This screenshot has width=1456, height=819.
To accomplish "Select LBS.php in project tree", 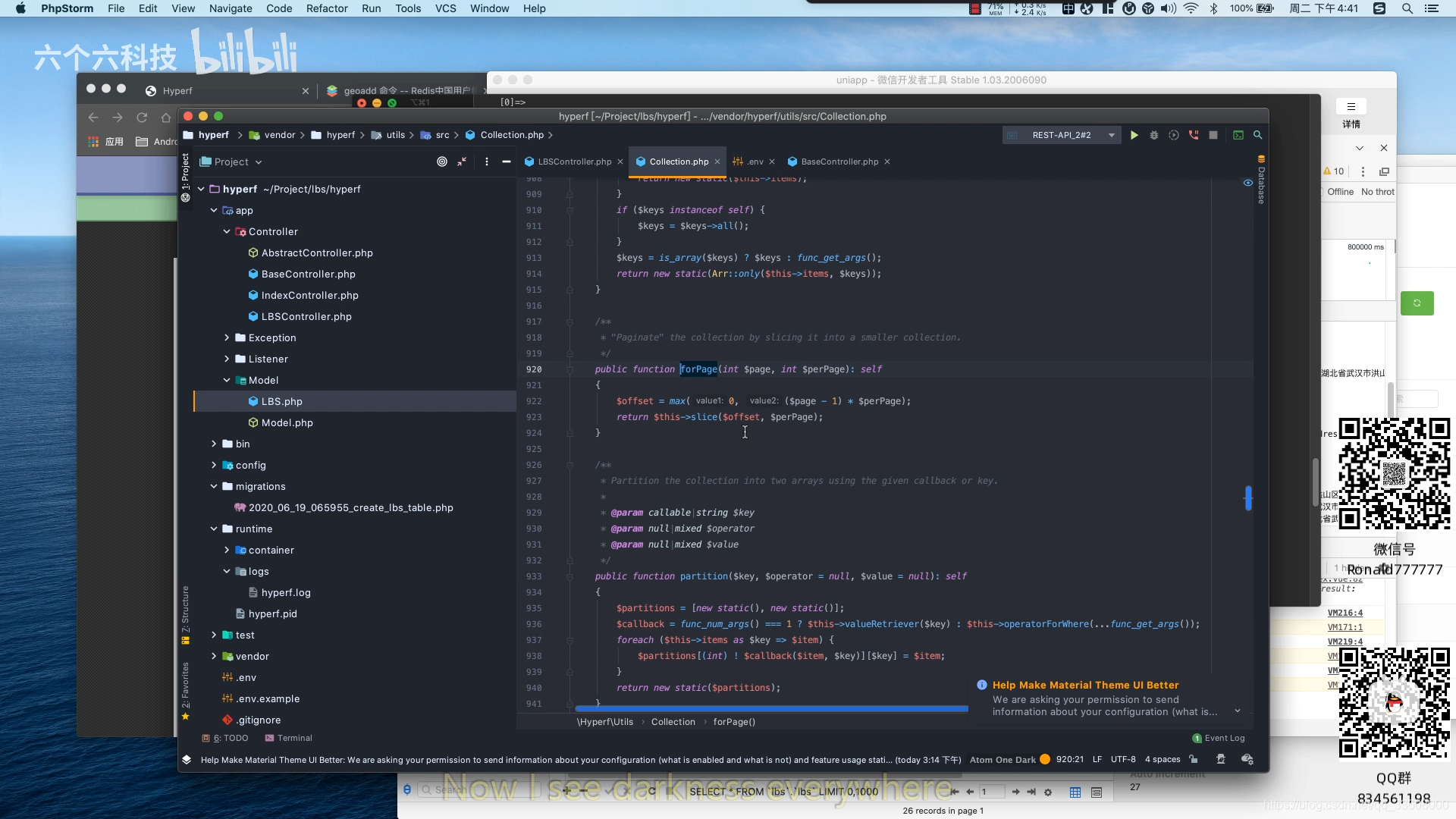I will pyautogui.click(x=281, y=401).
